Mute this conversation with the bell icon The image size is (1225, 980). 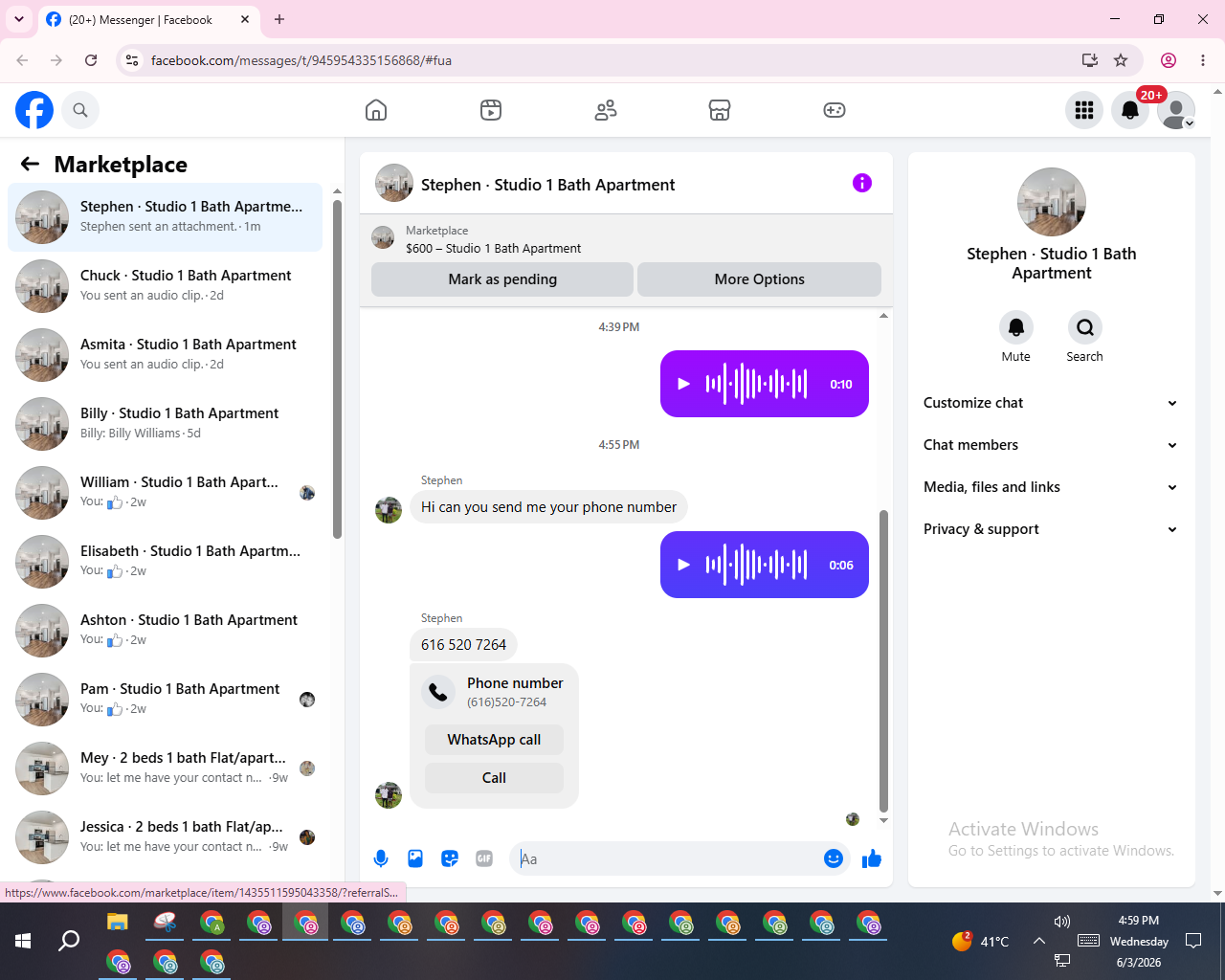(1016, 327)
